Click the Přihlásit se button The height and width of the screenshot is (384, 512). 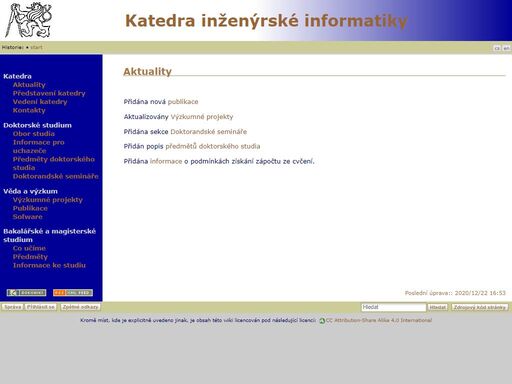coord(41,307)
